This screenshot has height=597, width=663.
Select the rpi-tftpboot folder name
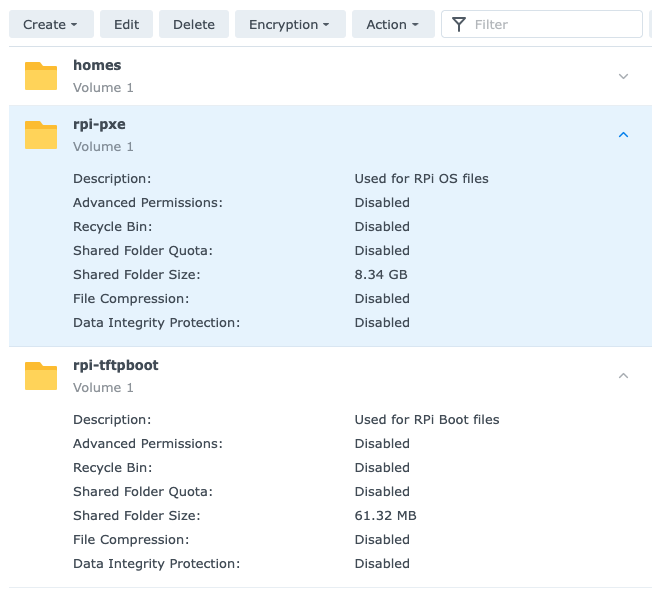point(115,365)
